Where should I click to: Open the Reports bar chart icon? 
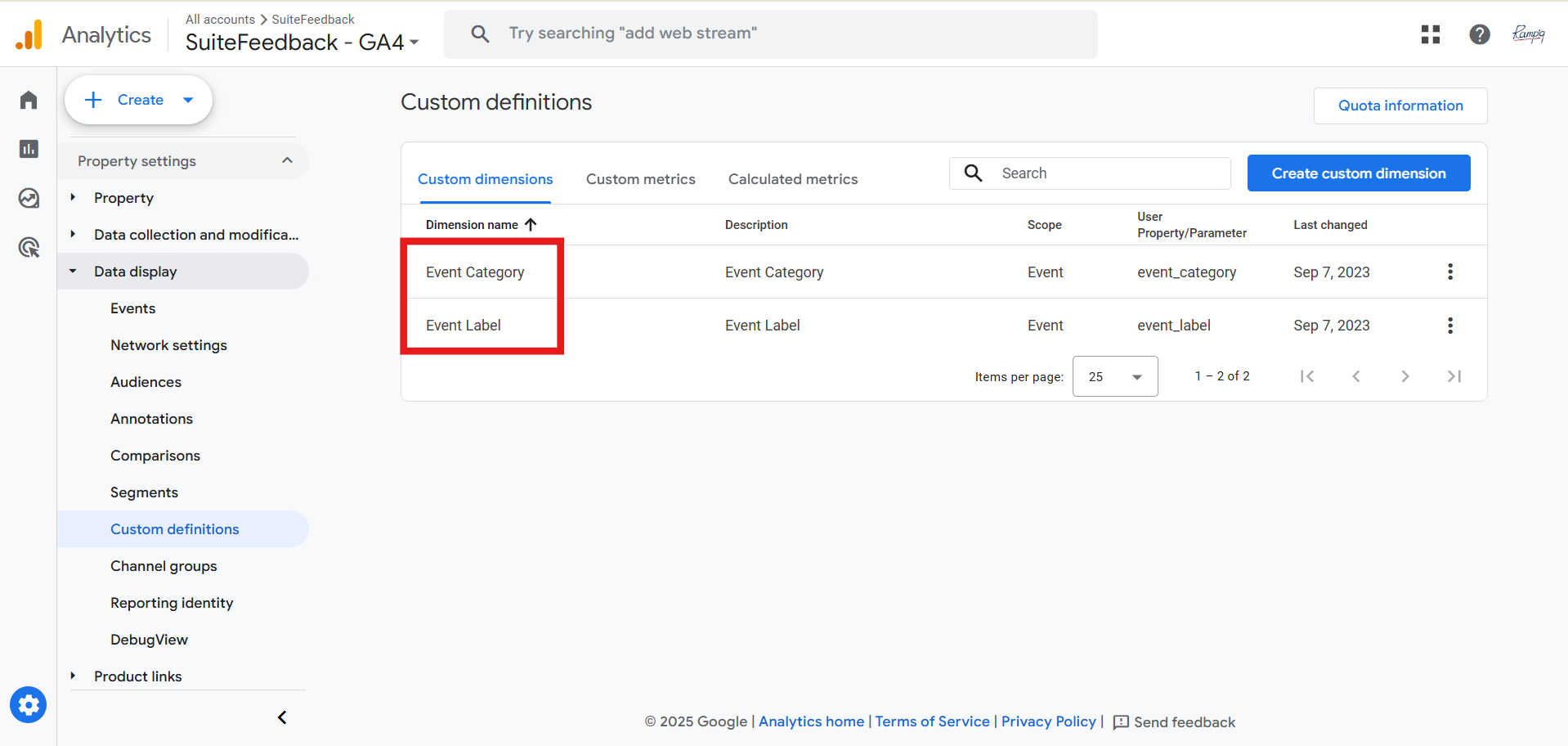coord(29,149)
